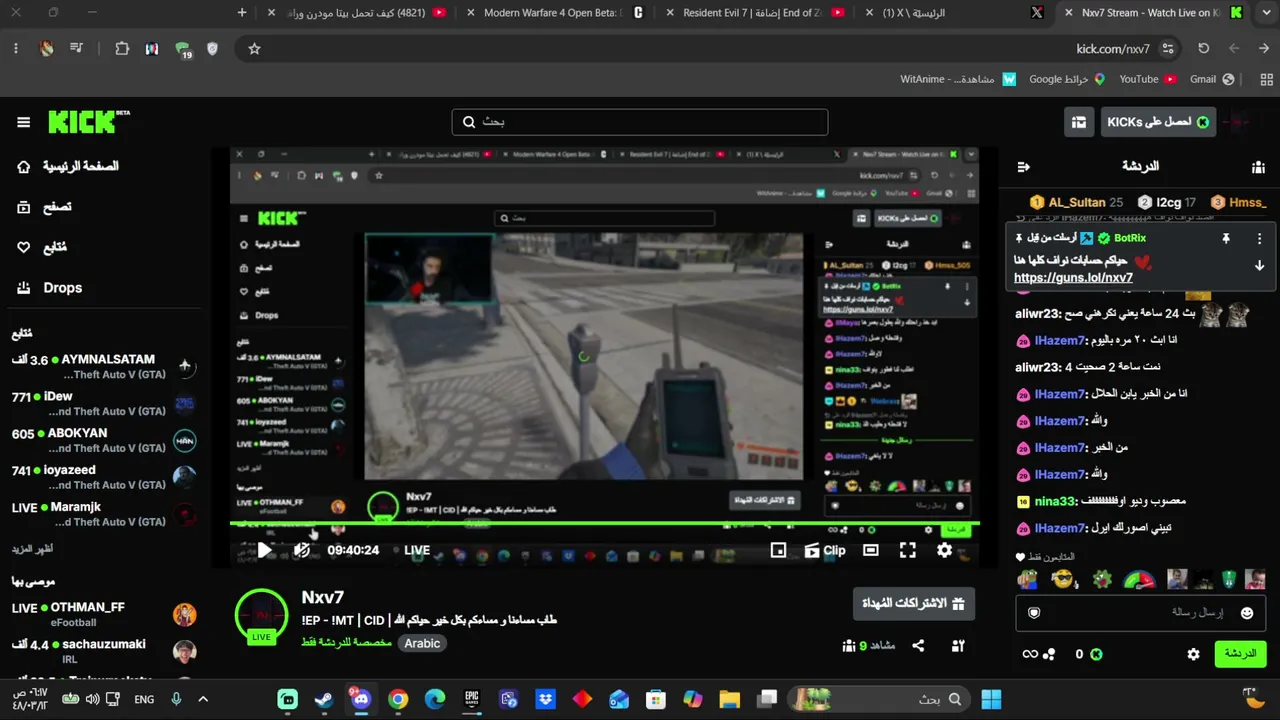The image size is (1280, 720).
Task: Open the الصفحة الرئيسية home page in sidebar
Action: tap(69, 166)
